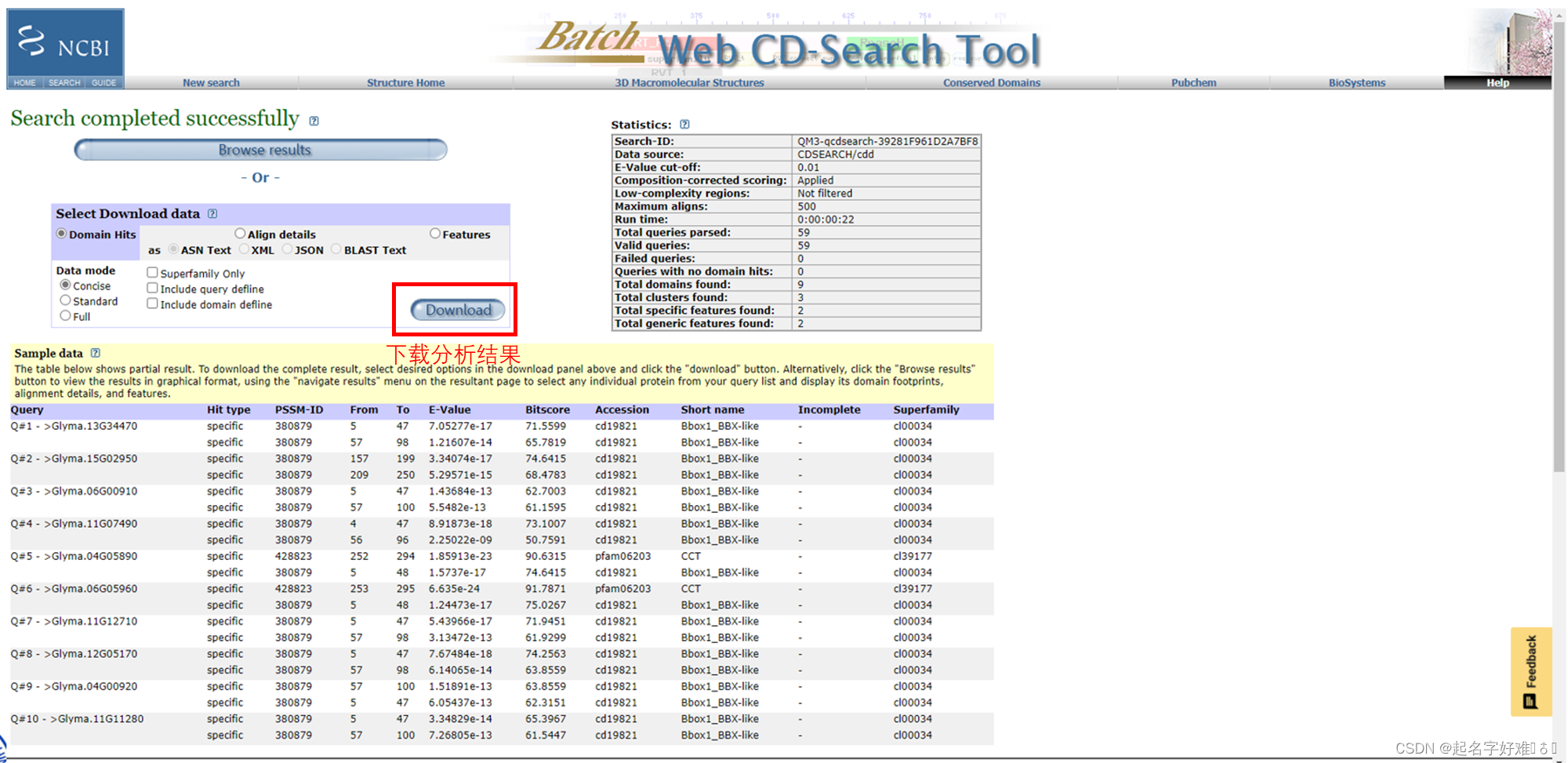Click query Q#4 Glyma.11G07490
This screenshot has height=763, width=1568.
[74, 523]
